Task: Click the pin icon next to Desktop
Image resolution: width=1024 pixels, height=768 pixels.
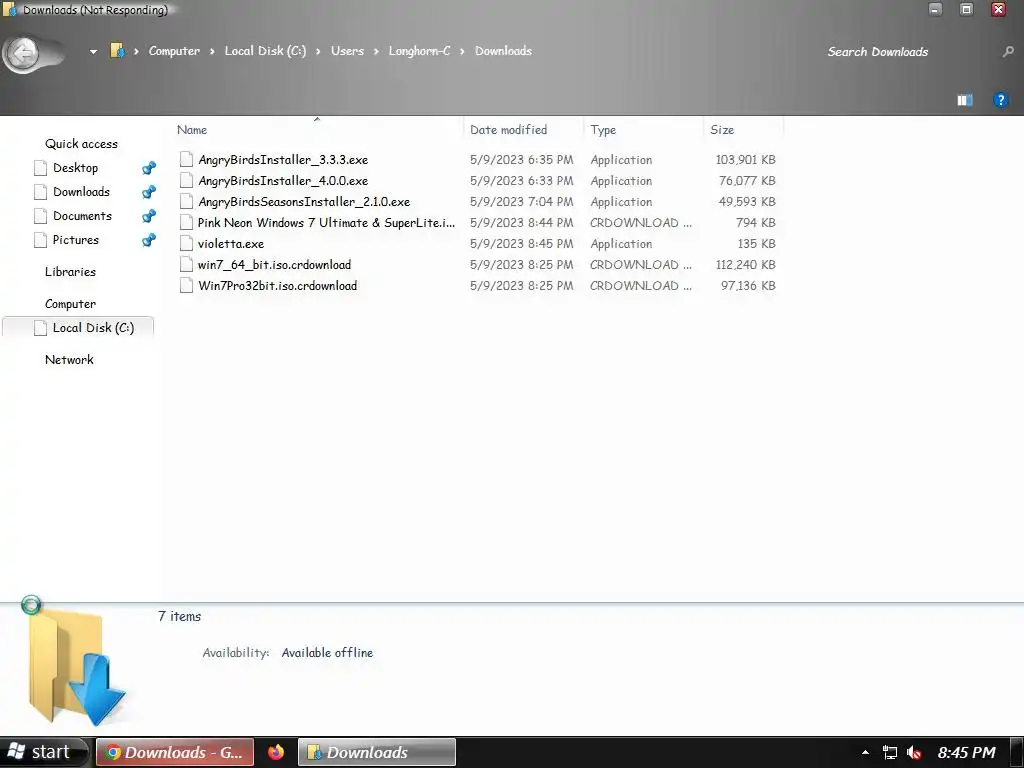Action: tap(149, 168)
